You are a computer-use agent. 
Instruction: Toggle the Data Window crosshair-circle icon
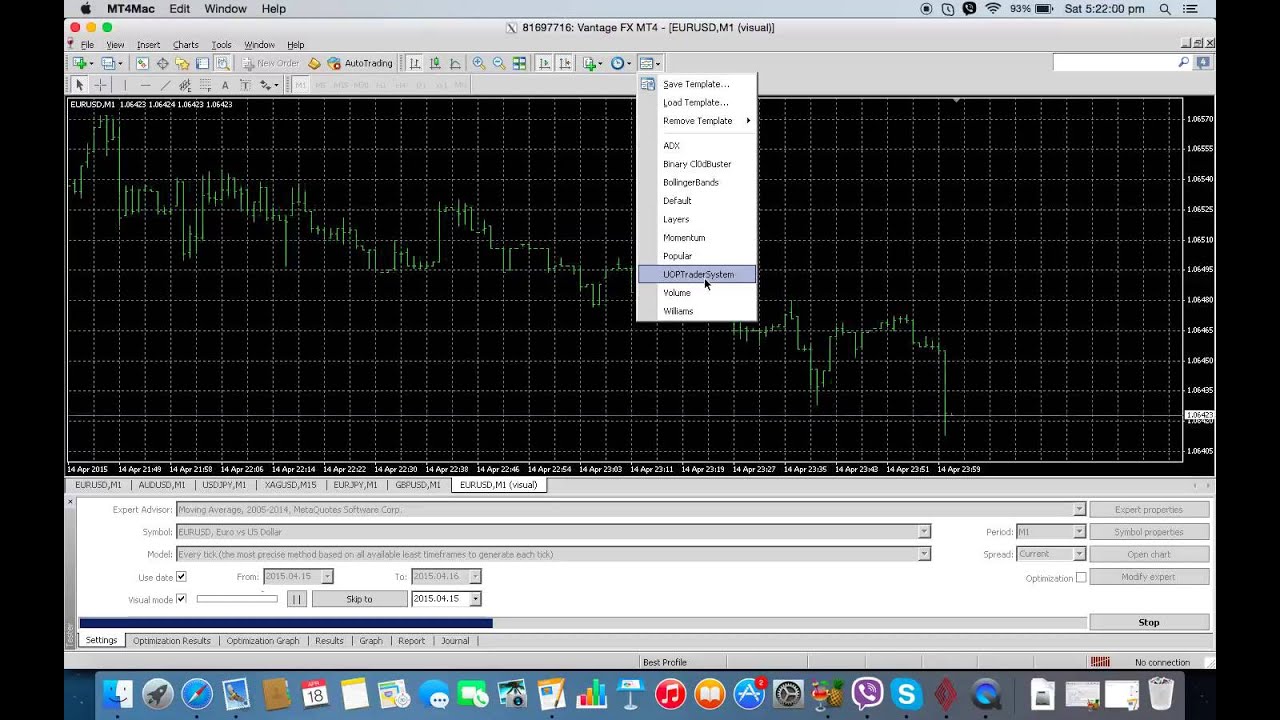click(162, 63)
